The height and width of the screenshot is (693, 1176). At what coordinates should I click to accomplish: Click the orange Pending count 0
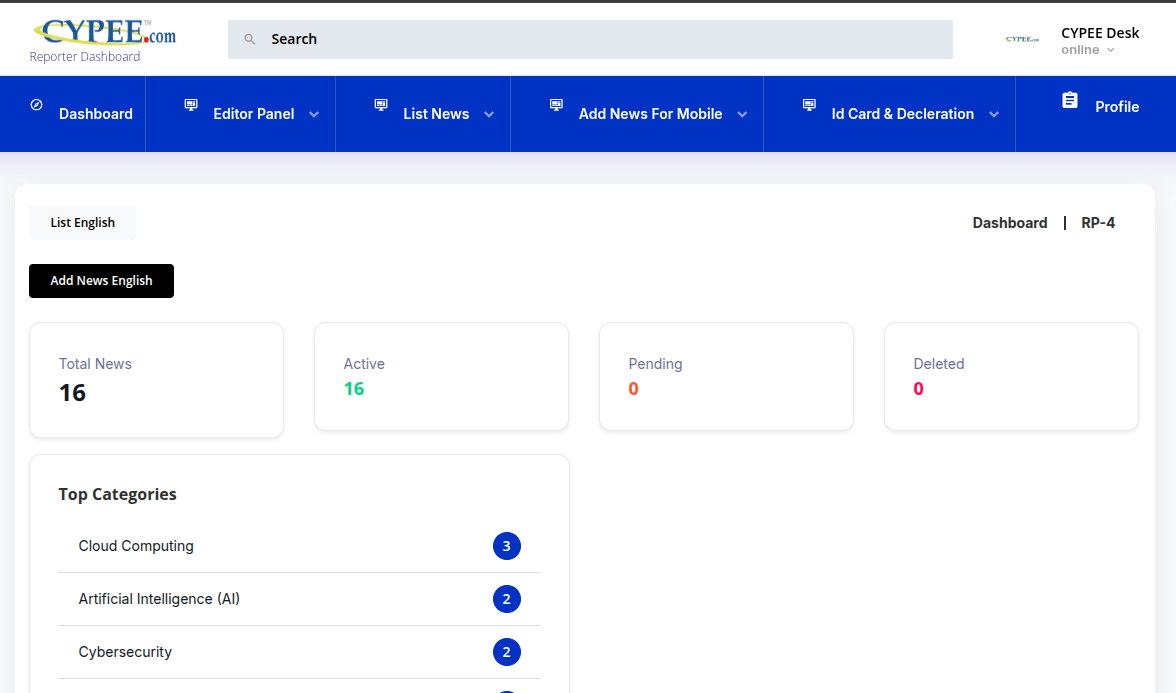point(634,389)
